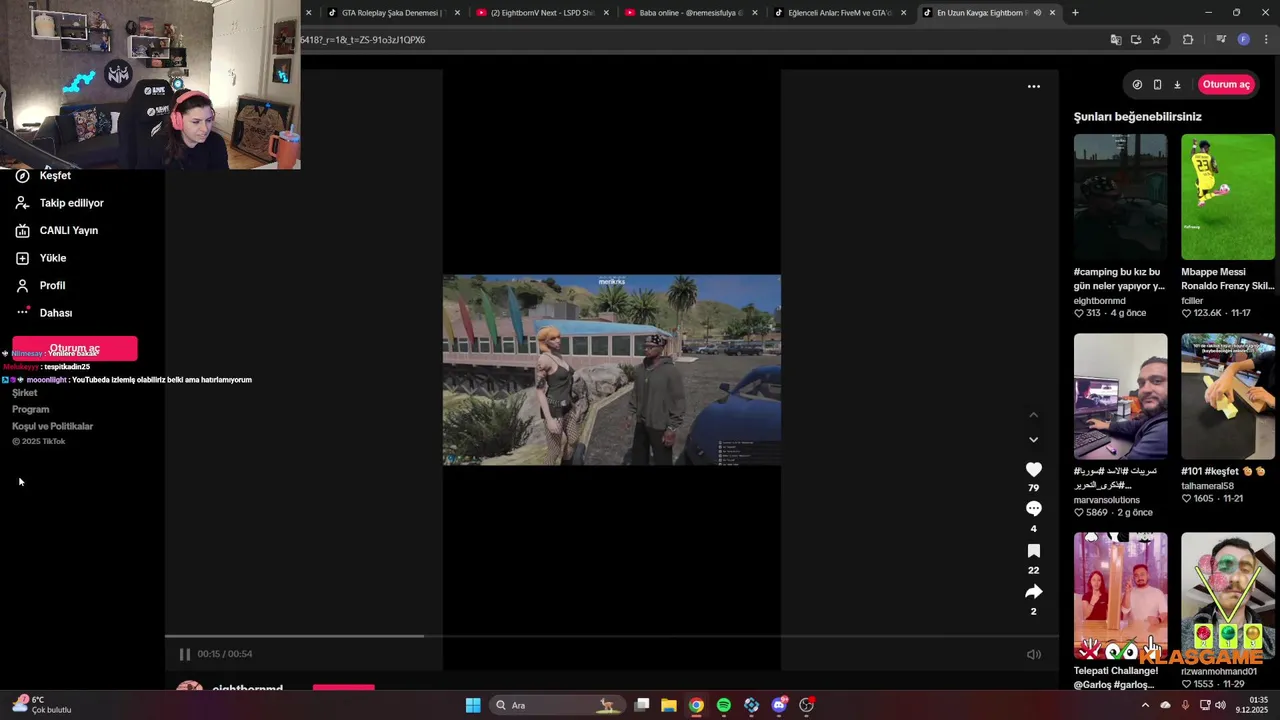Open the #101 #keşfet video thumbnail

click(x=1228, y=396)
